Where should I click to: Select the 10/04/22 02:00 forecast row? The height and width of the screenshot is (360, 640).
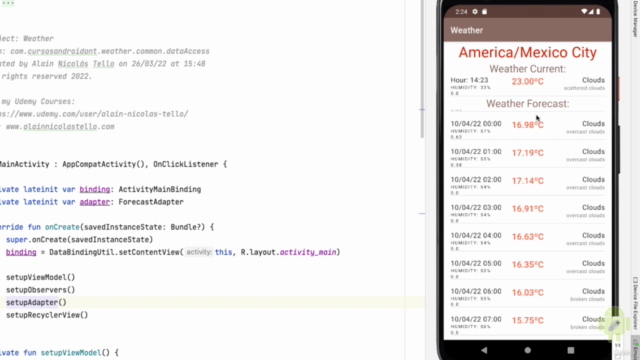tap(527, 184)
